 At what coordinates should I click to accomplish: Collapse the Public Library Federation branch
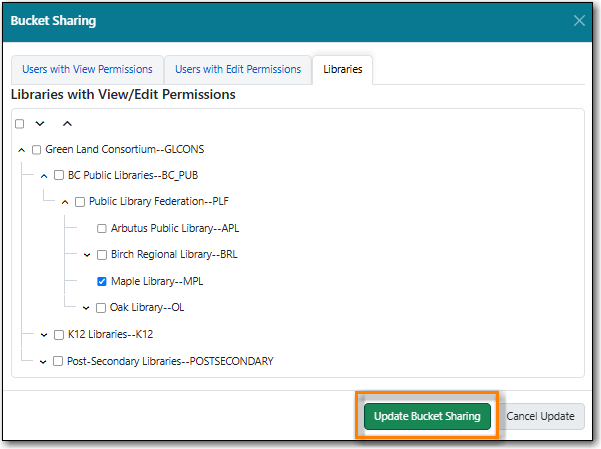pyautogui.click(x=65, y=202)
